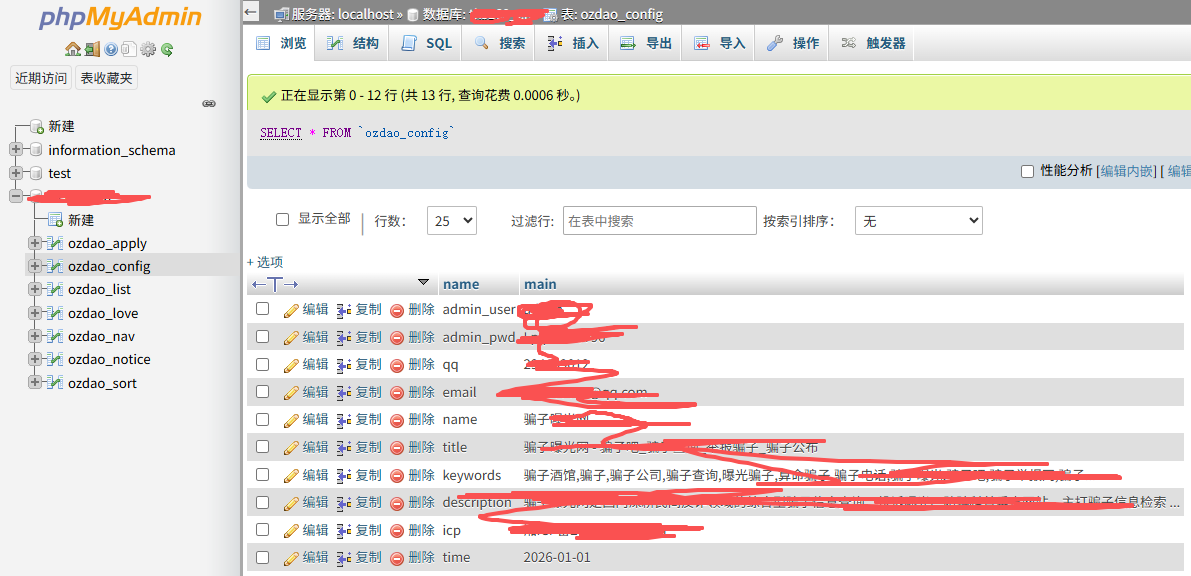Click the copy icon for time row
1191x576 pixels.
click(x=344, y=558)
